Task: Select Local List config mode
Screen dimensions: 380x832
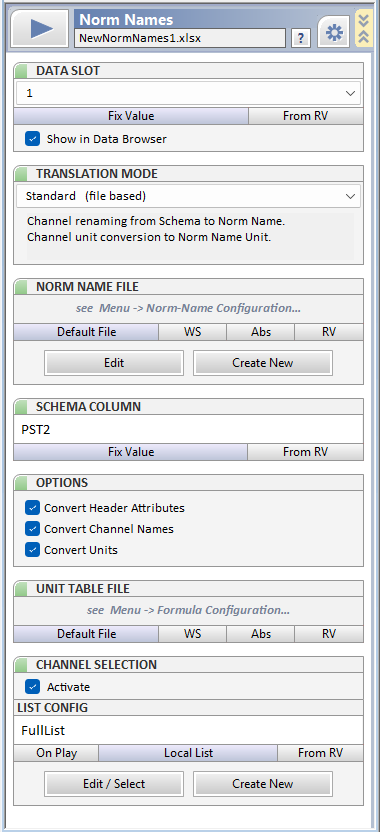Action: pyautogui.click(x=188, y=753)
